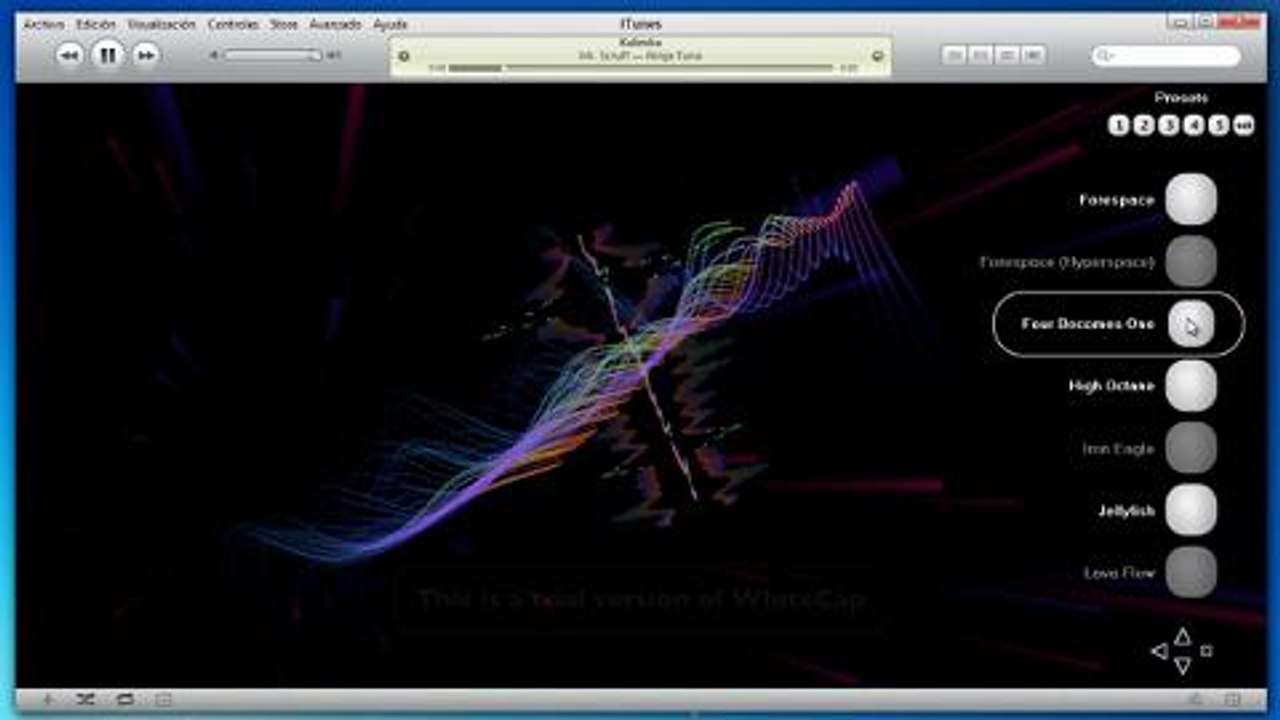This screenshot has width=1280, height=720.
Task: Click the third view mode button
Action: 1007,55
